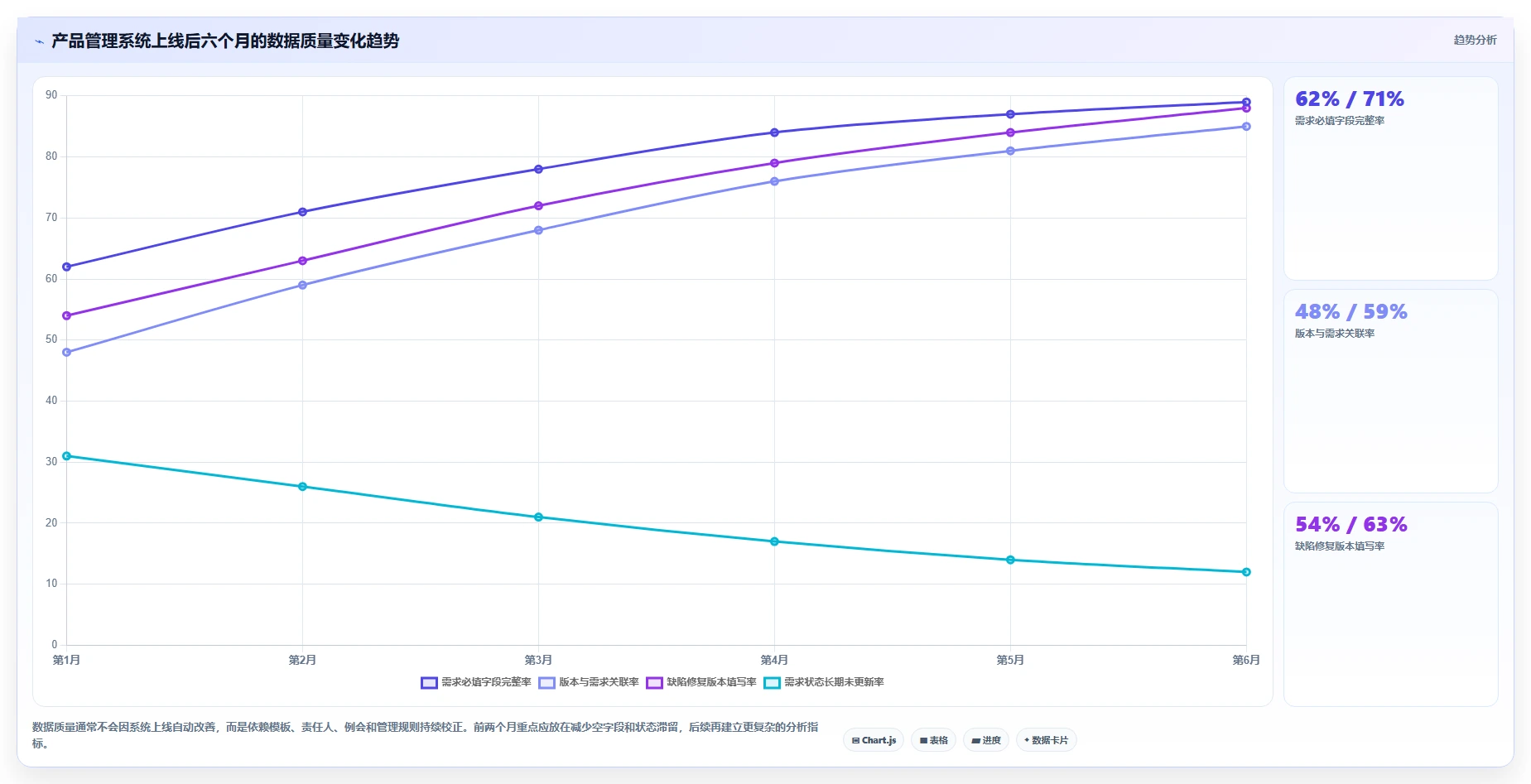Click the 进度 pill tag
The image size is (1531, 784).
[x=985, y=740]
